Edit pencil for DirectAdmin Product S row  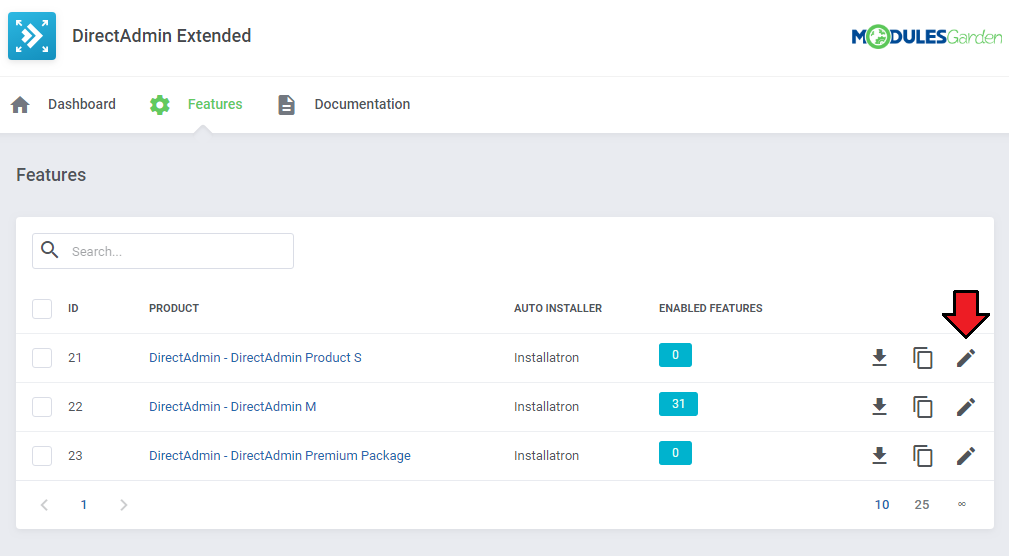(x=966, y=358)
